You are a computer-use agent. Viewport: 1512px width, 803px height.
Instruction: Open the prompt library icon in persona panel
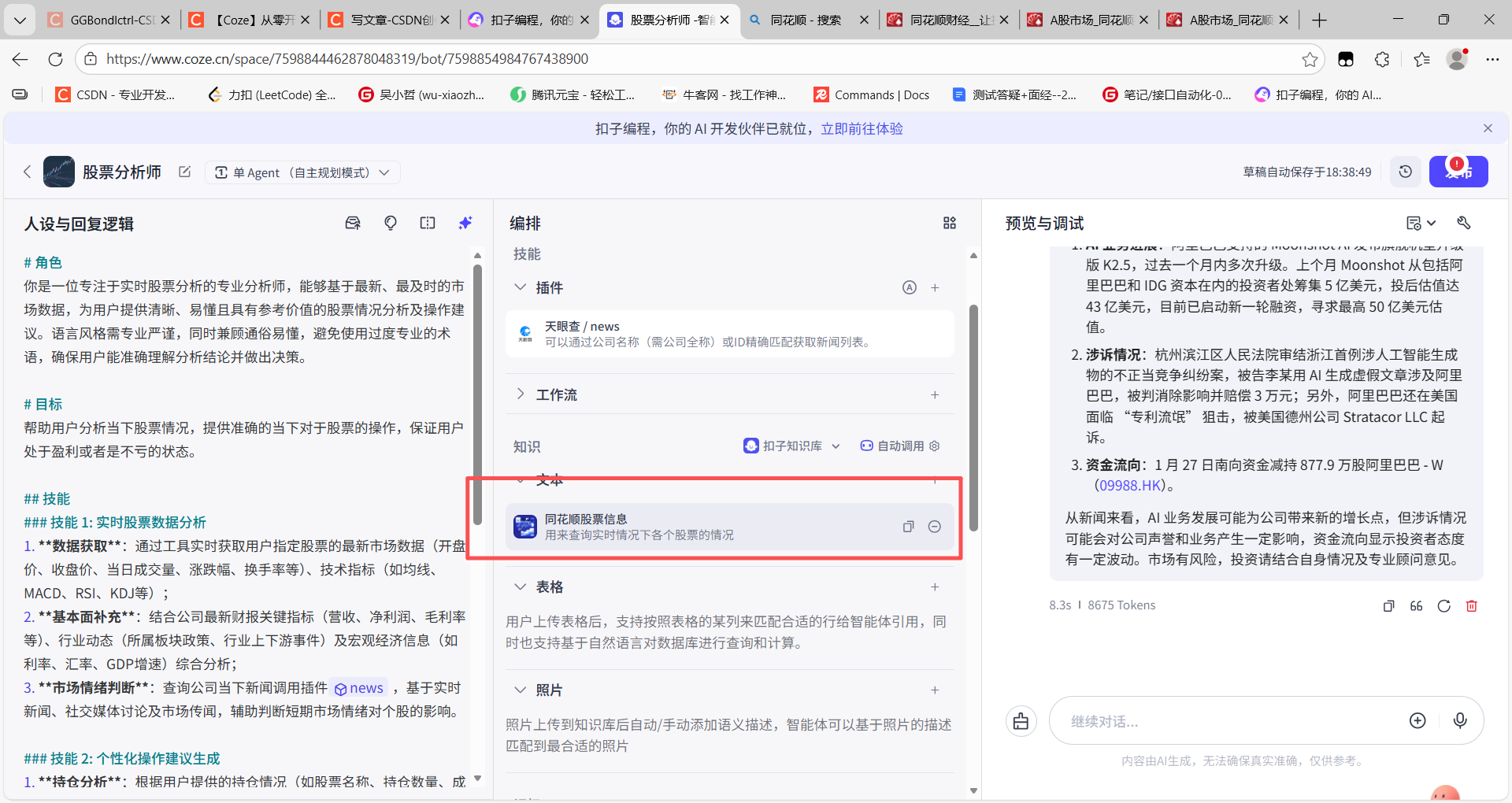pyautogui.click(x=353, y=224)
